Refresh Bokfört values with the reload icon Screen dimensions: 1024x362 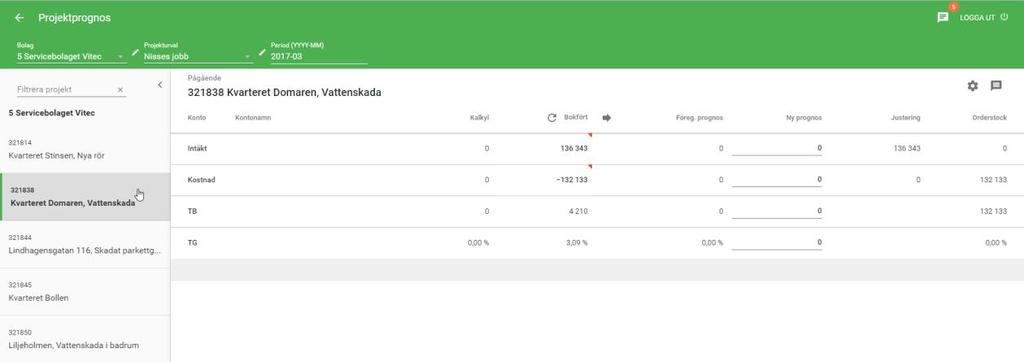click(552, 118)
